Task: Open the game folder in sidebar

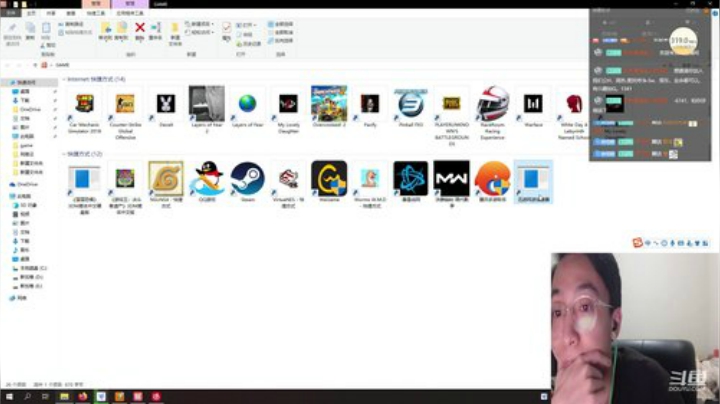Action: coord(26,146)
